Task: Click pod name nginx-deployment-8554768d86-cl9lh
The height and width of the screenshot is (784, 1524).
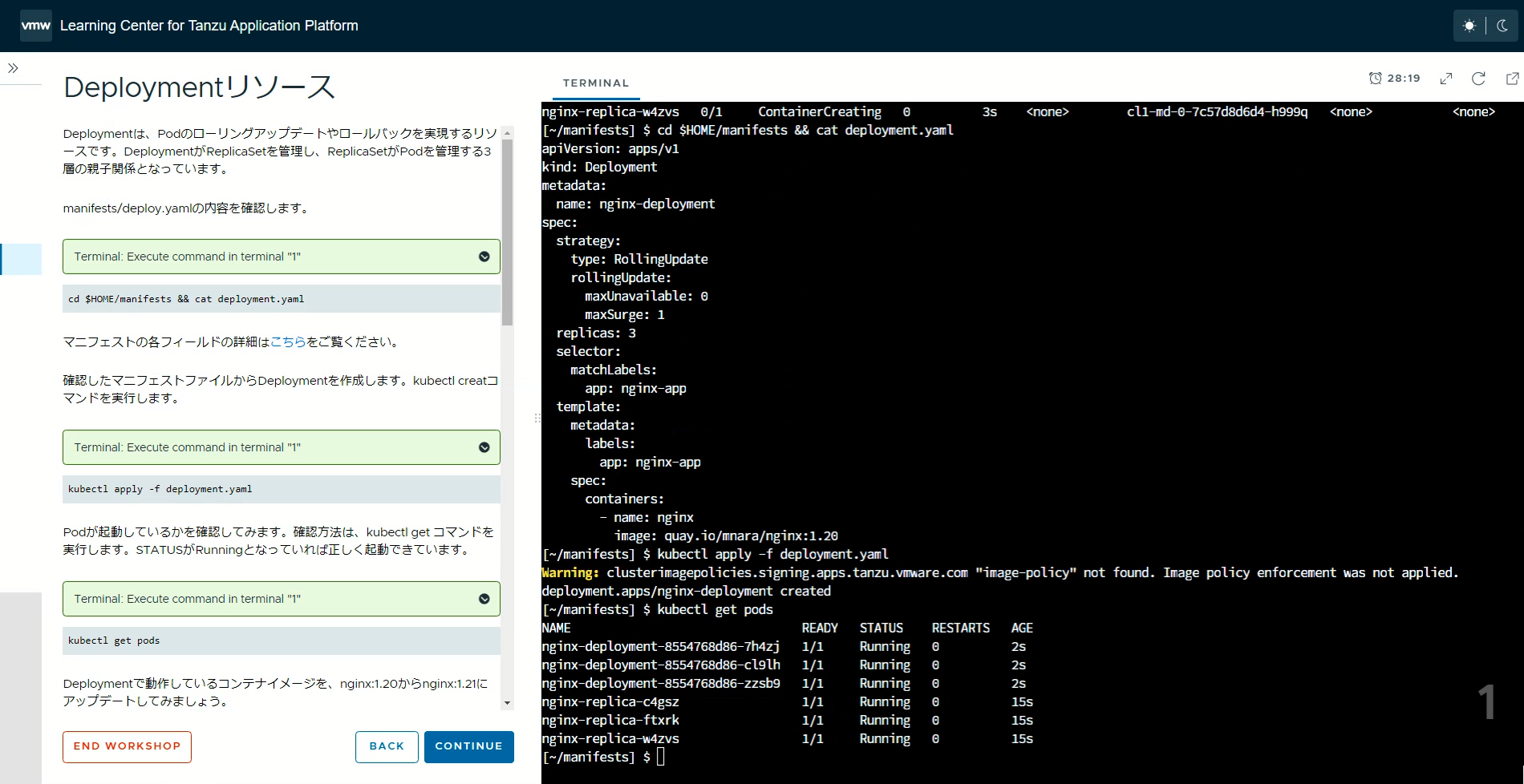Action: click(661, 665)
